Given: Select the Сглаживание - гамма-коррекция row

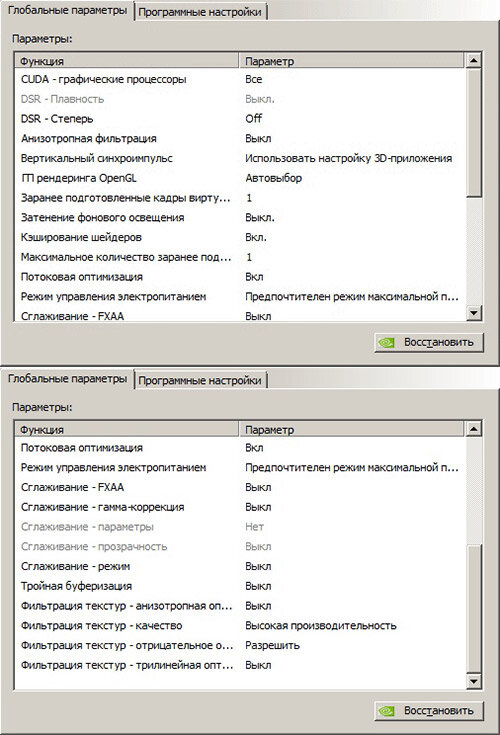Looking at the screenshot, I should coord(240,507).
